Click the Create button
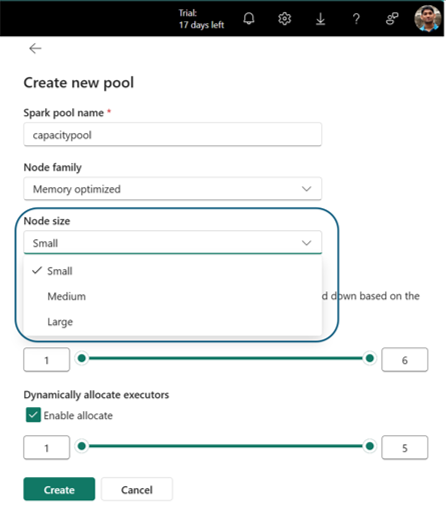Image resolution: width=446 pixels, height=512 pixels. tap(59, 489)
